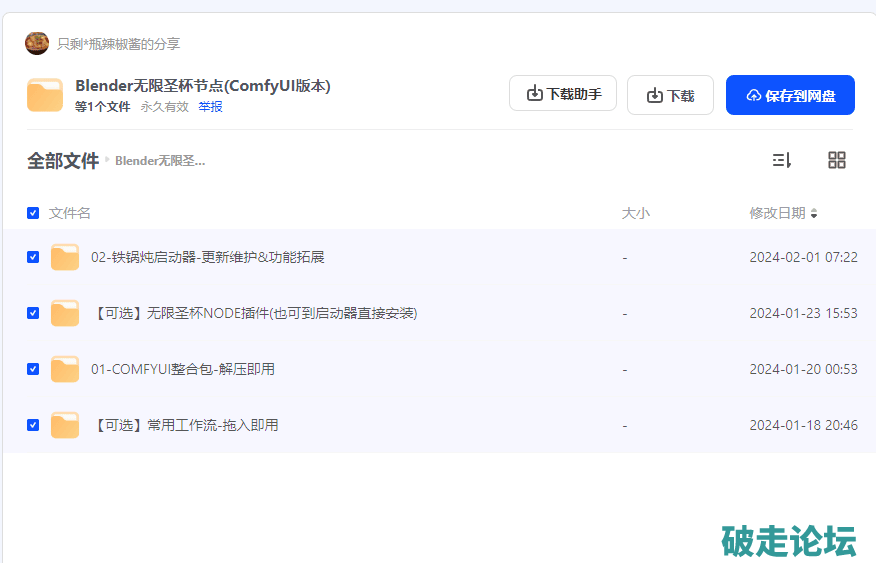Click folder icon for 常用工作流
Image resolution: width=876 pixels, height=563 pixels.
[65, 426]
